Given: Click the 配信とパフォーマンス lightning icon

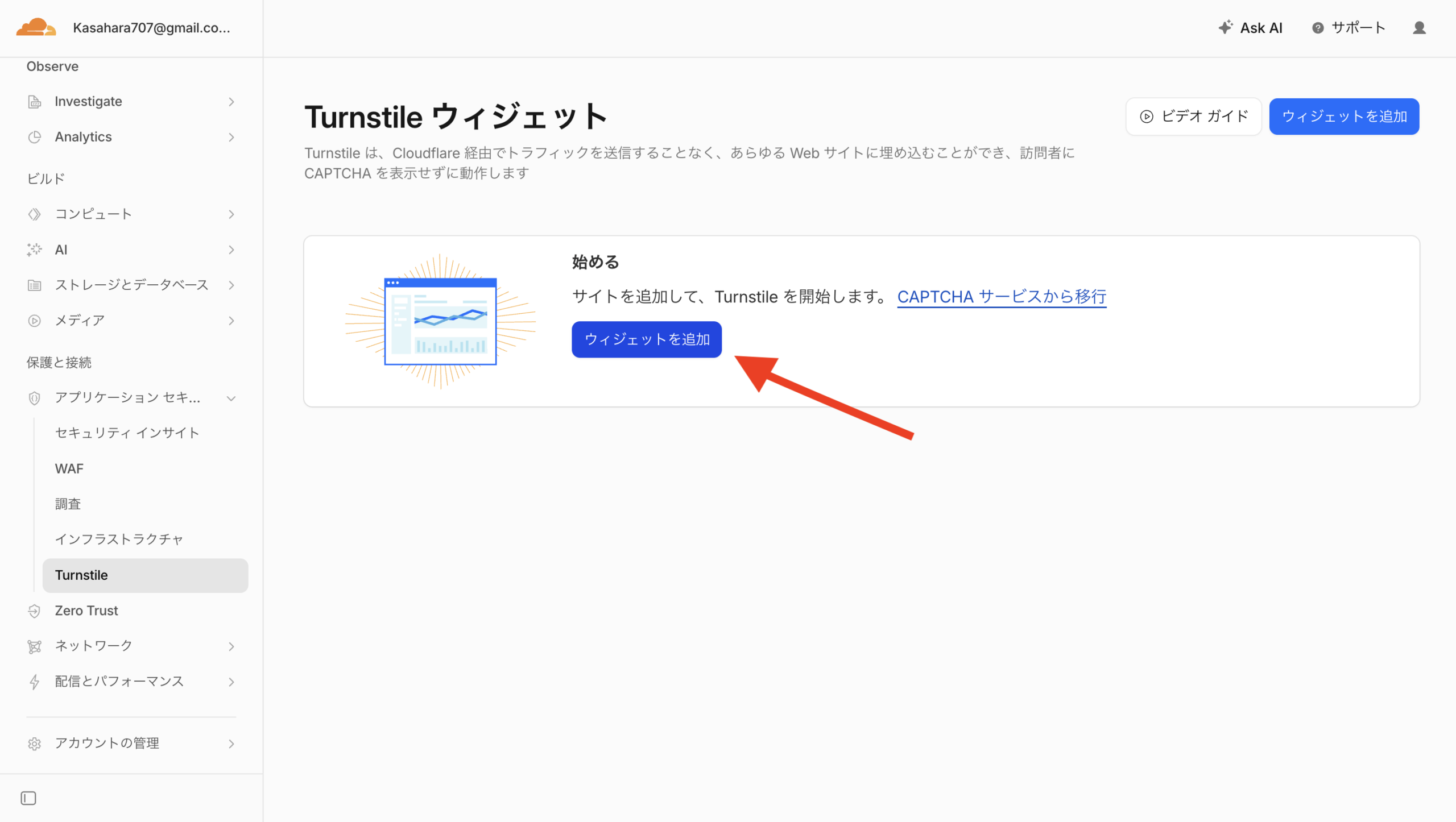Looking at the screenshot, I should (x=35, y=682).
